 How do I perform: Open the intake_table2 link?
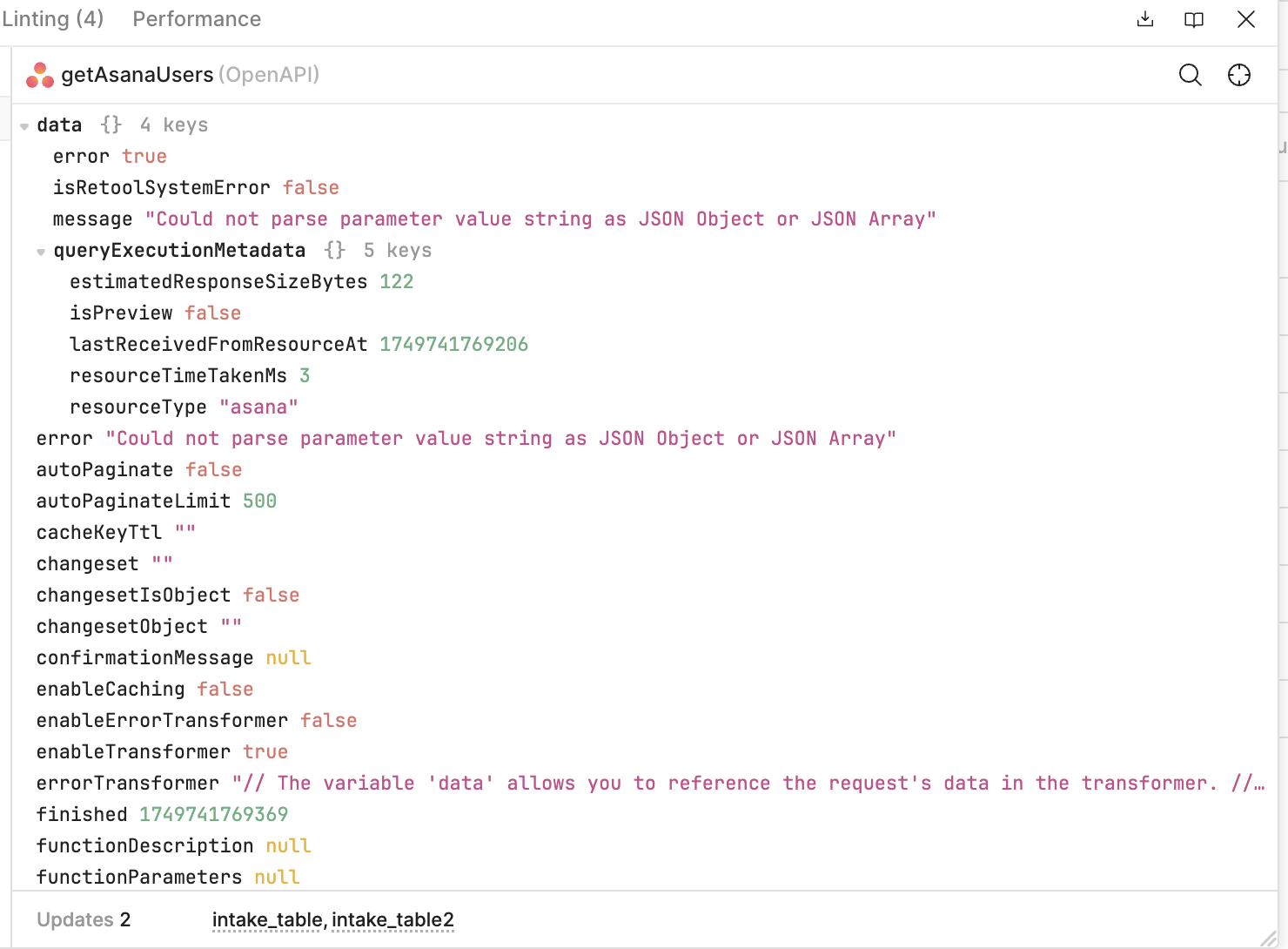click(x=392, y=920)
